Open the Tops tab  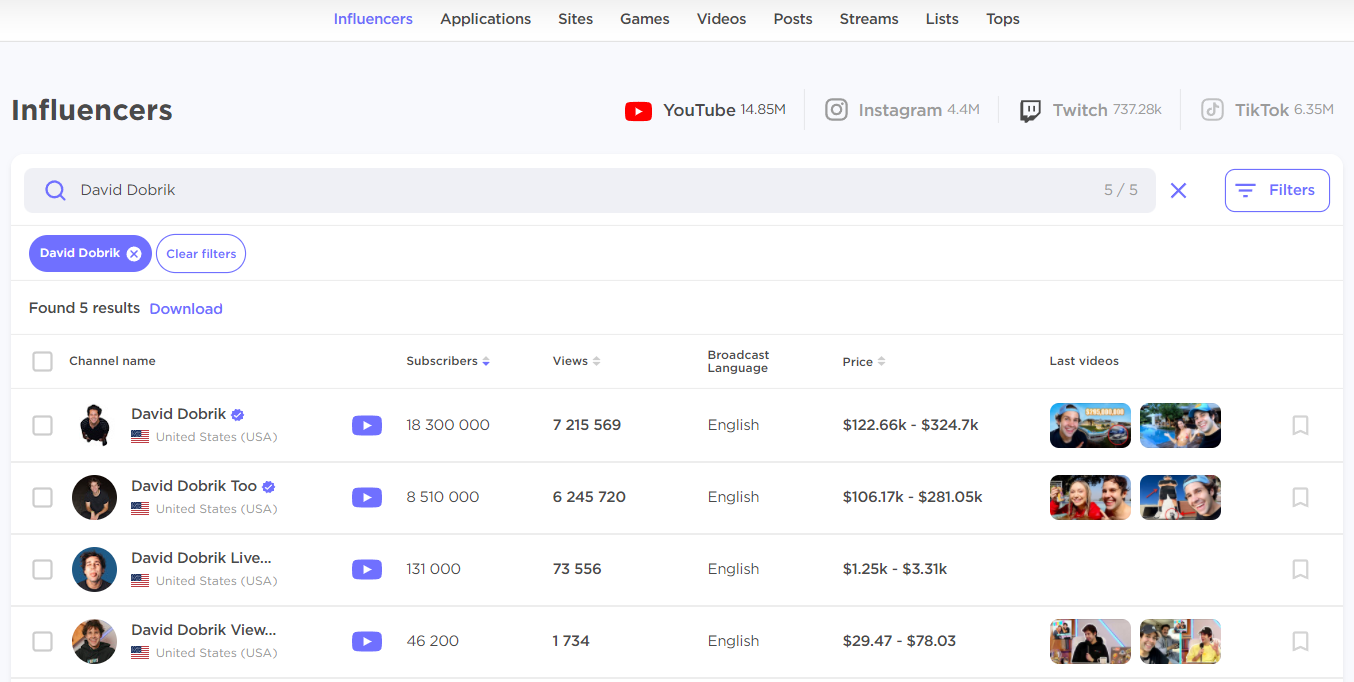point(1003,19)
